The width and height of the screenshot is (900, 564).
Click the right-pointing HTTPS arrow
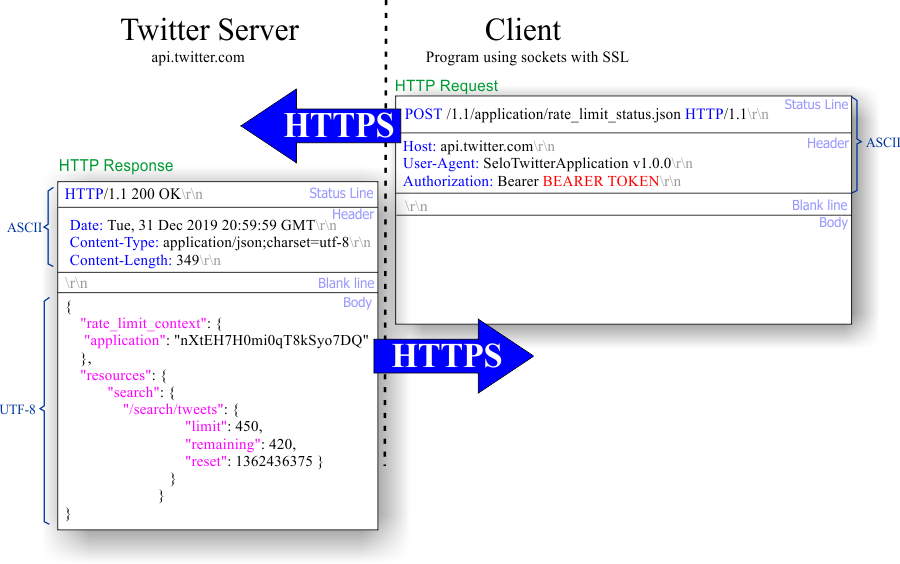coord(453,356)
